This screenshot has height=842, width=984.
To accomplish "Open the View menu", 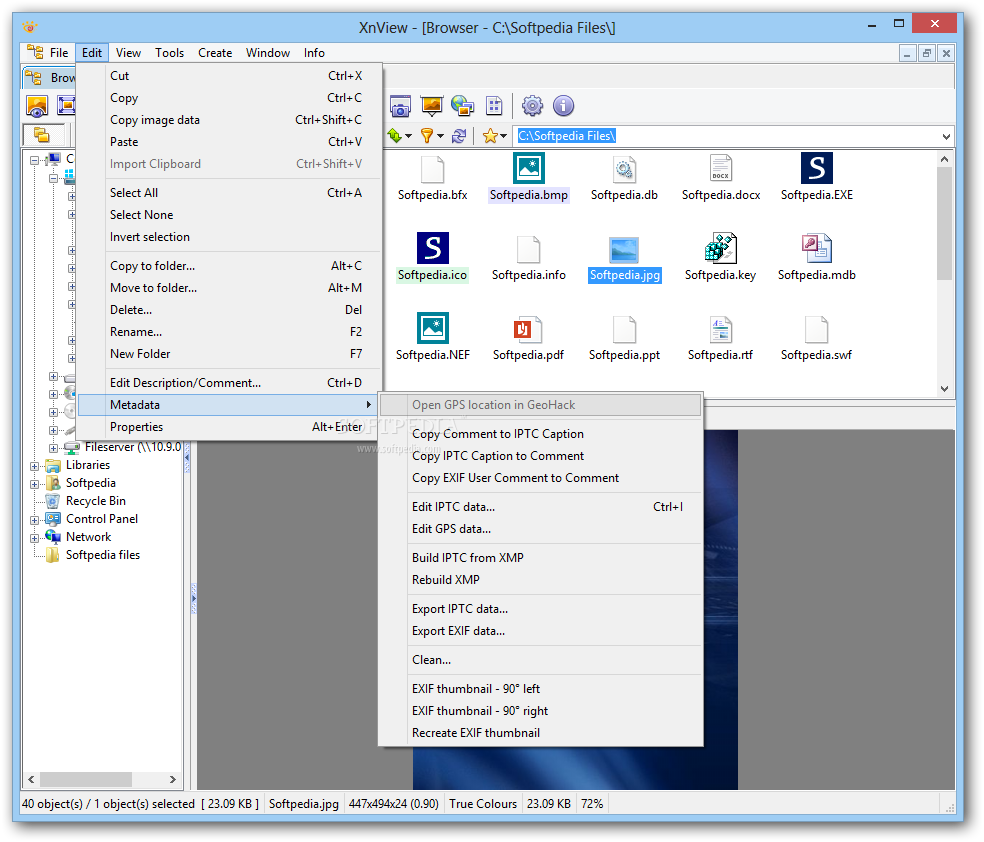I will click(x=128, y=53).
